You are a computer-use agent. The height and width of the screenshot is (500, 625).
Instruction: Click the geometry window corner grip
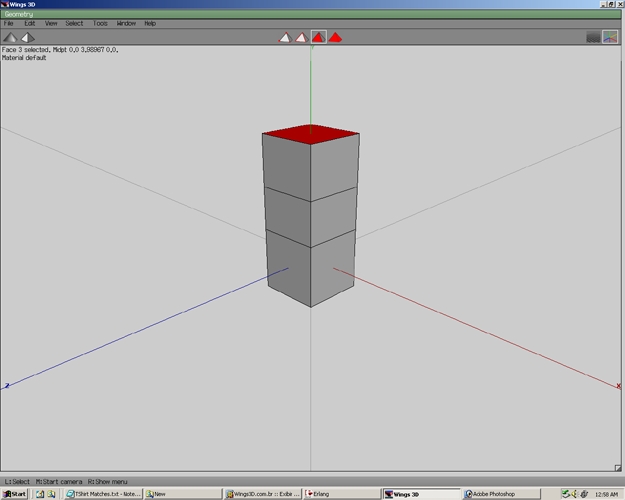(x=618, y=468)
